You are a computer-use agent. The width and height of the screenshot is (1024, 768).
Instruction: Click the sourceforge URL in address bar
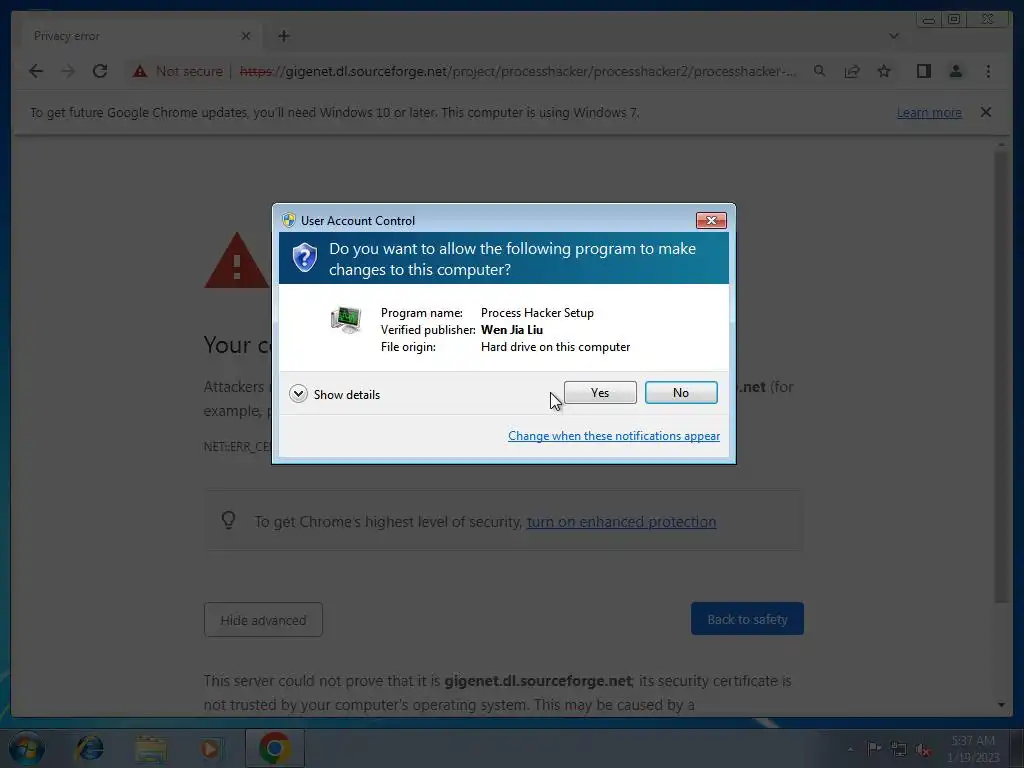click(x=518, y=71)
